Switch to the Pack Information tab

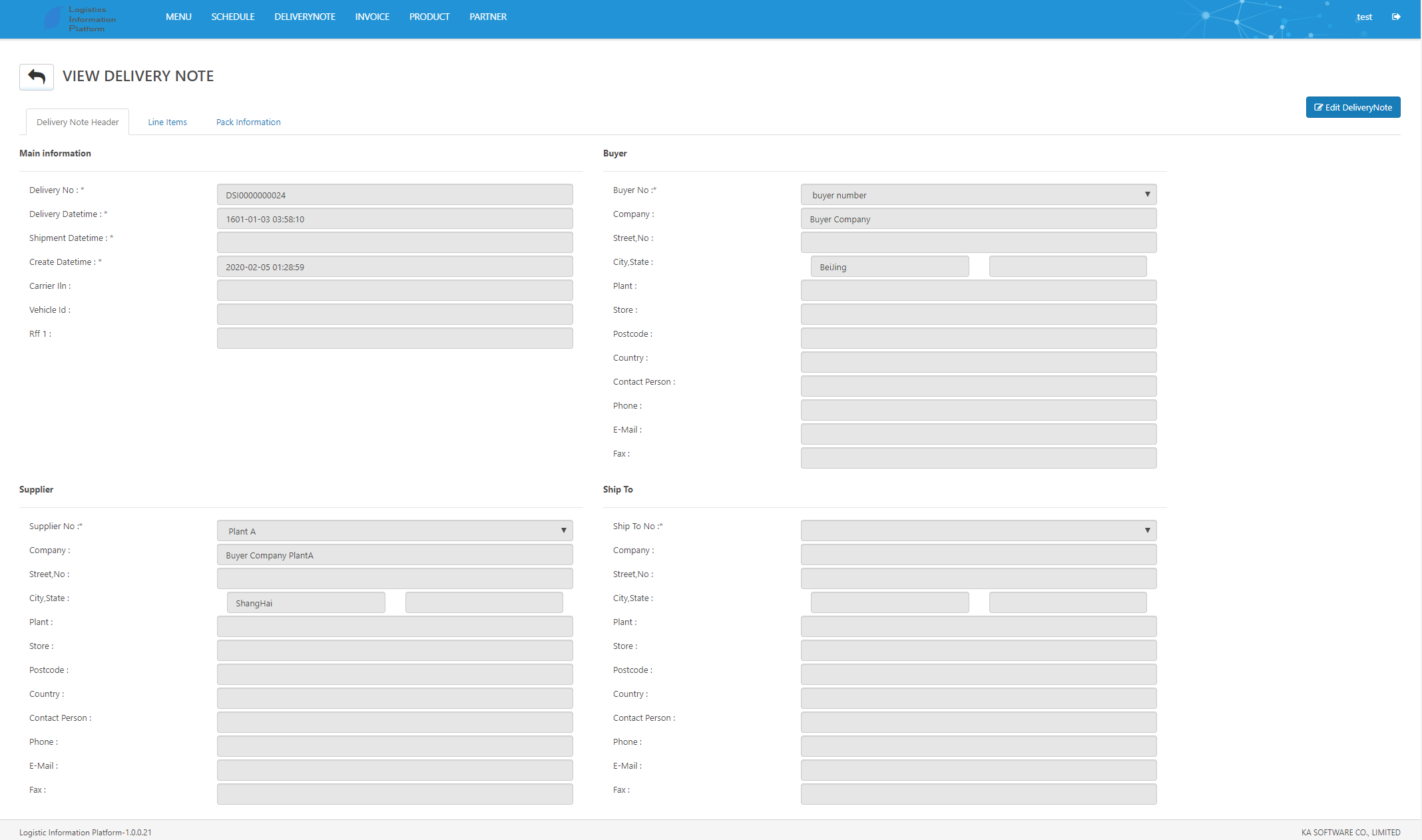248,122
